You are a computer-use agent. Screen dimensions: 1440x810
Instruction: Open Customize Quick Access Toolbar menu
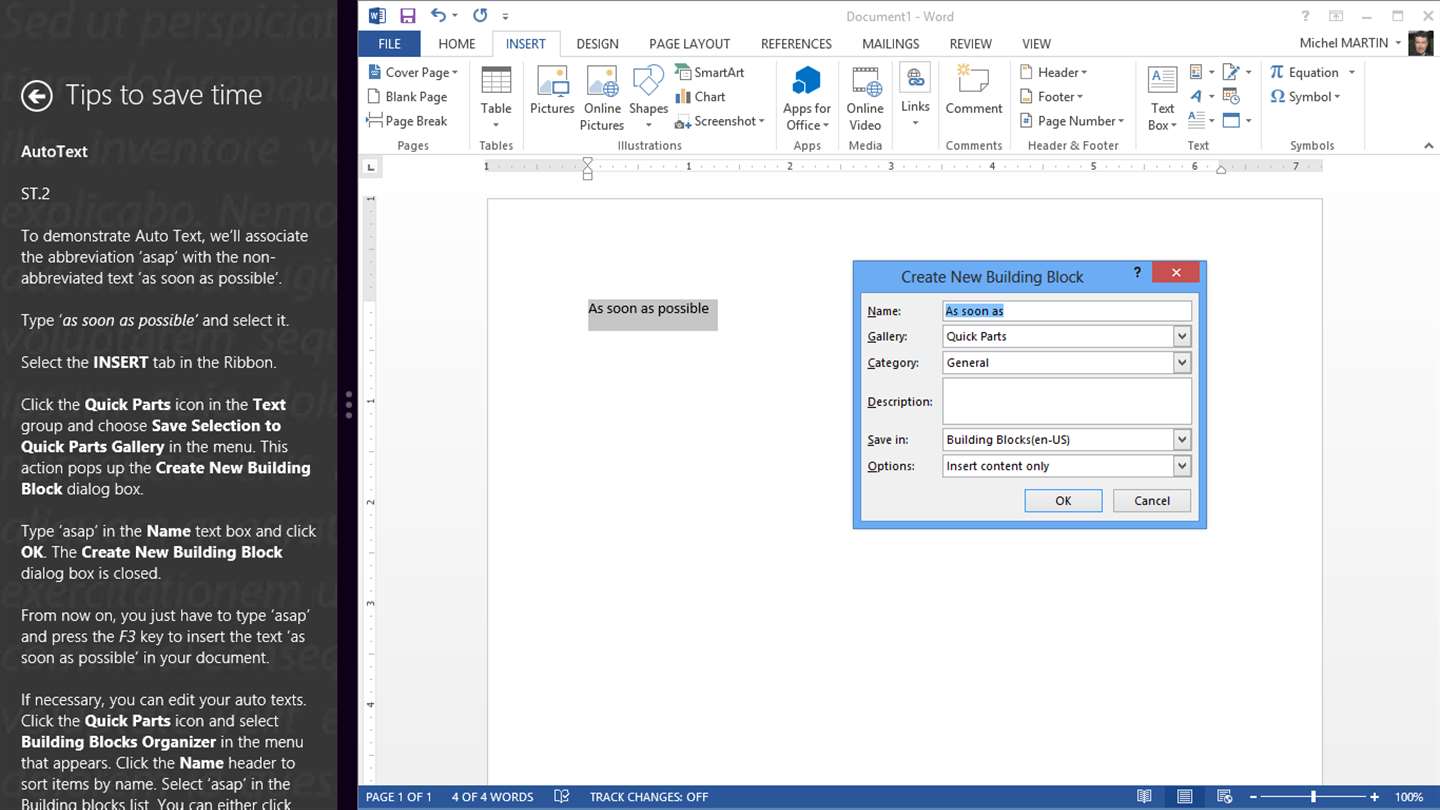tap(506, 16)
